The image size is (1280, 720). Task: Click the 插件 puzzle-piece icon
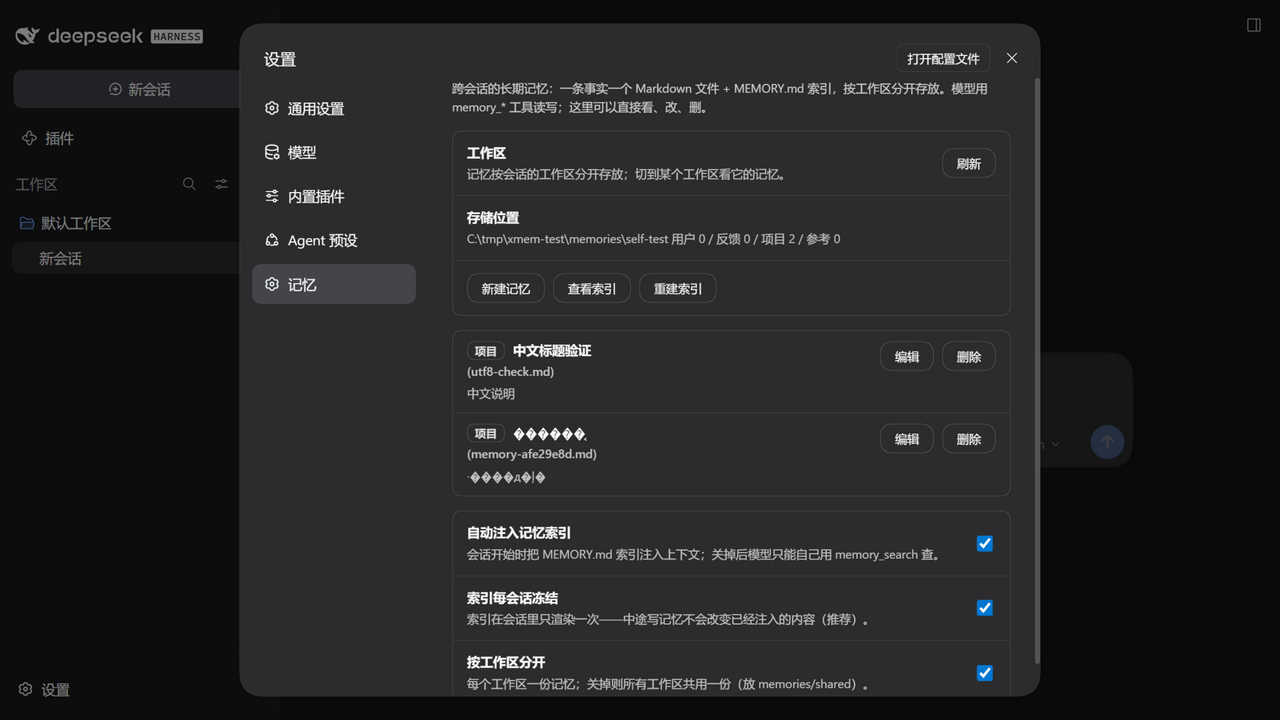[29, 138]
